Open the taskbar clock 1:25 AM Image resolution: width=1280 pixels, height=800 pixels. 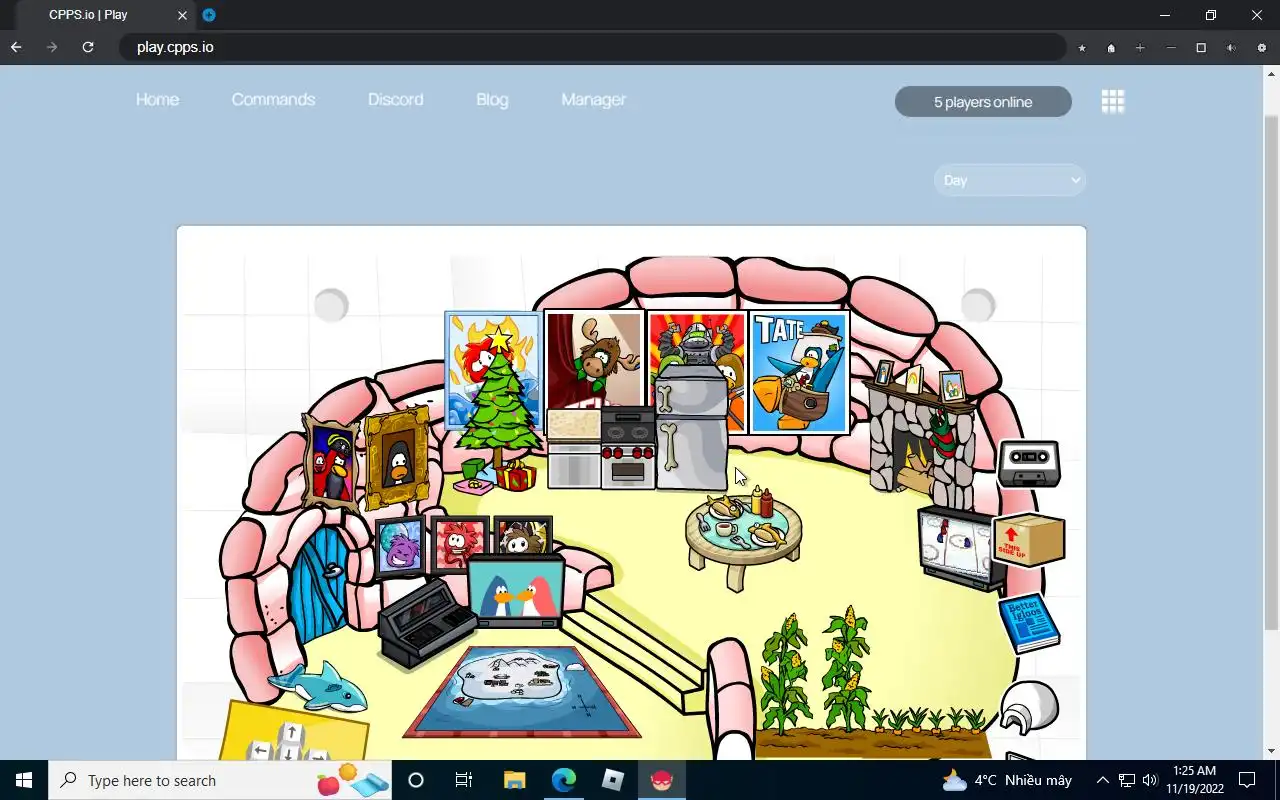(1194, 780)
